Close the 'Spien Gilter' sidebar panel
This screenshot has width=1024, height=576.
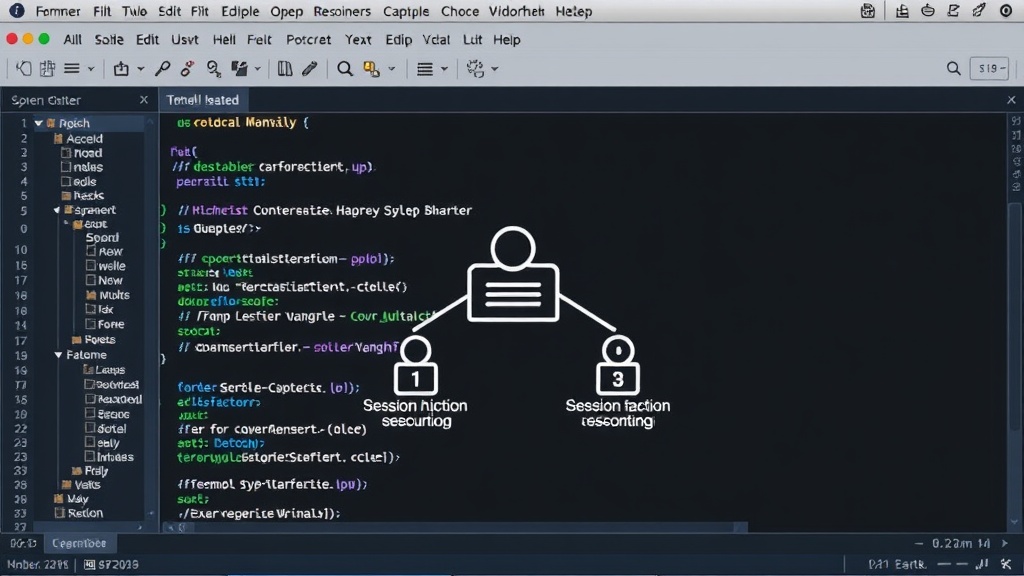click(144, 100)
